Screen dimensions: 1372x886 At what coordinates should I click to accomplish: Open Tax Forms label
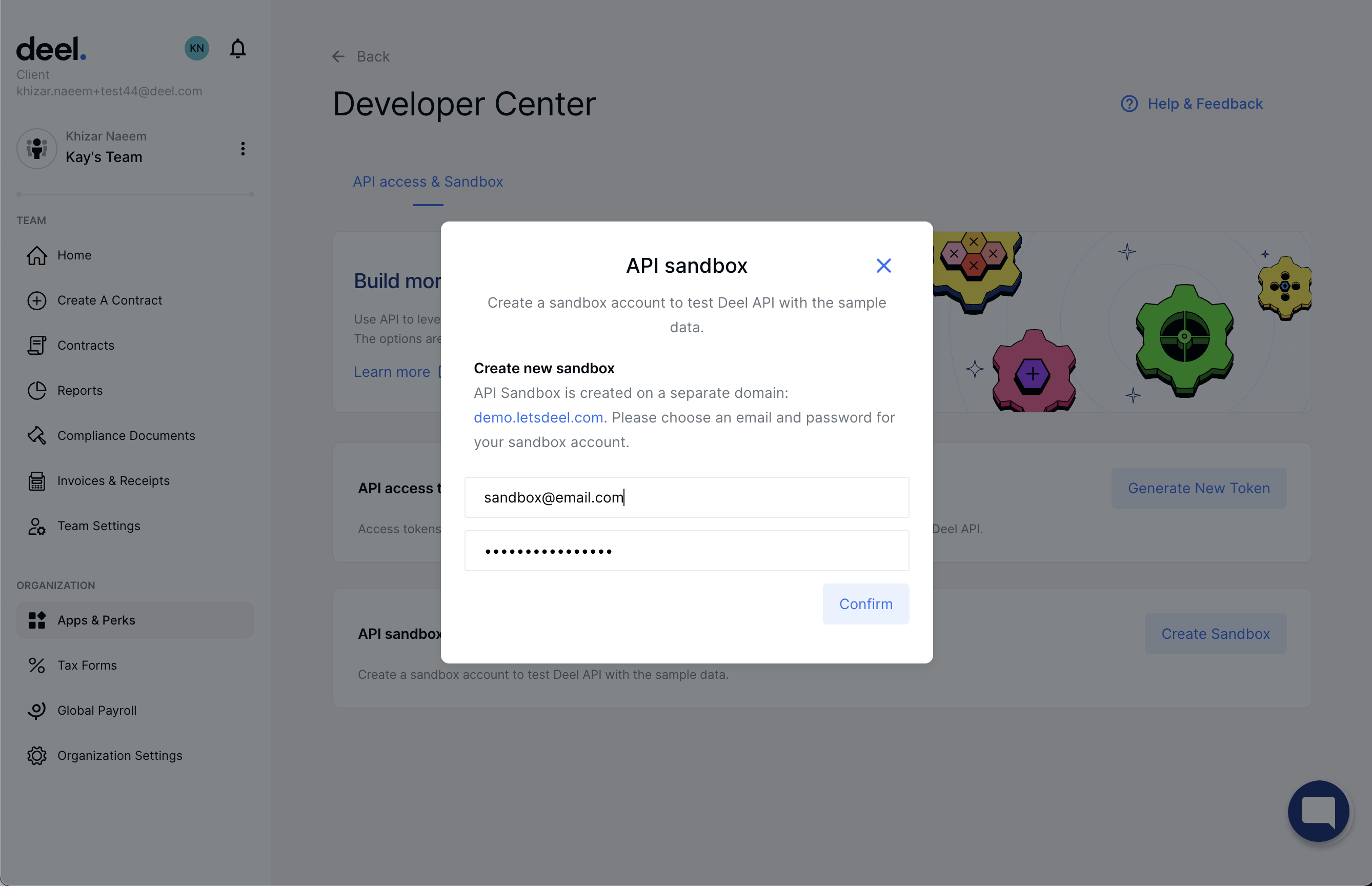tap(87, 665)
